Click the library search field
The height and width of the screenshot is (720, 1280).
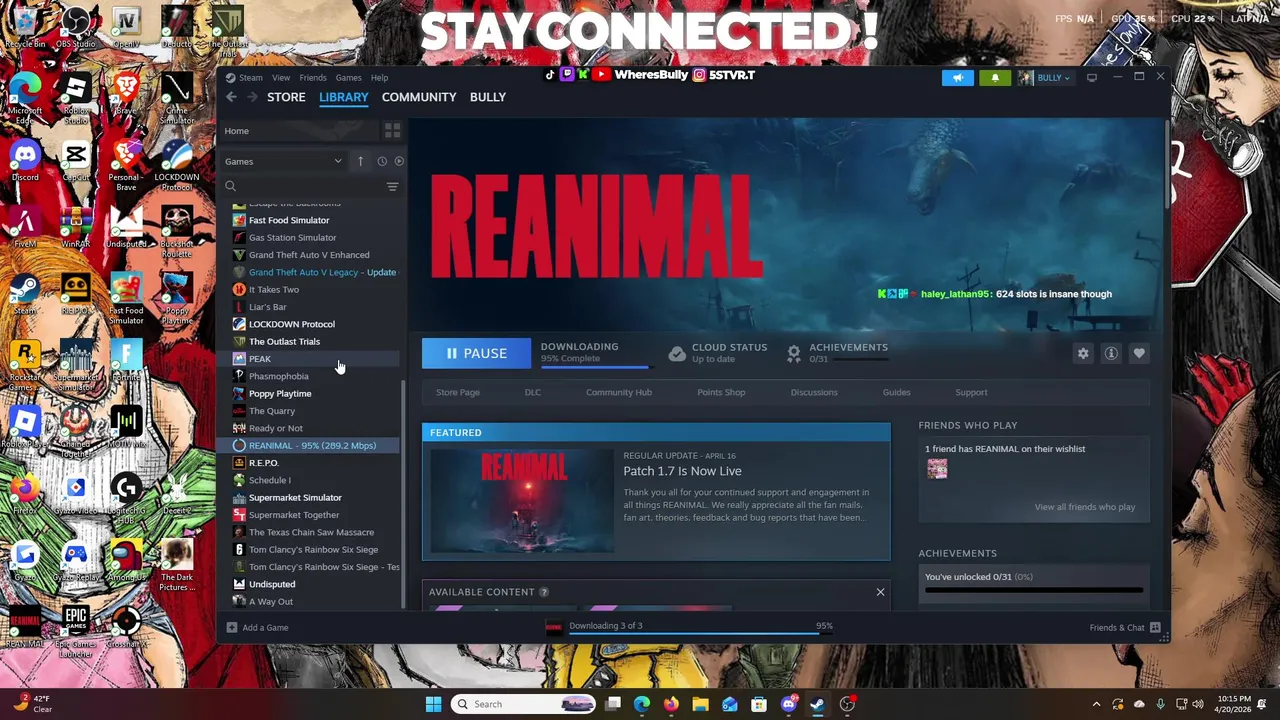tap(302, 186)
